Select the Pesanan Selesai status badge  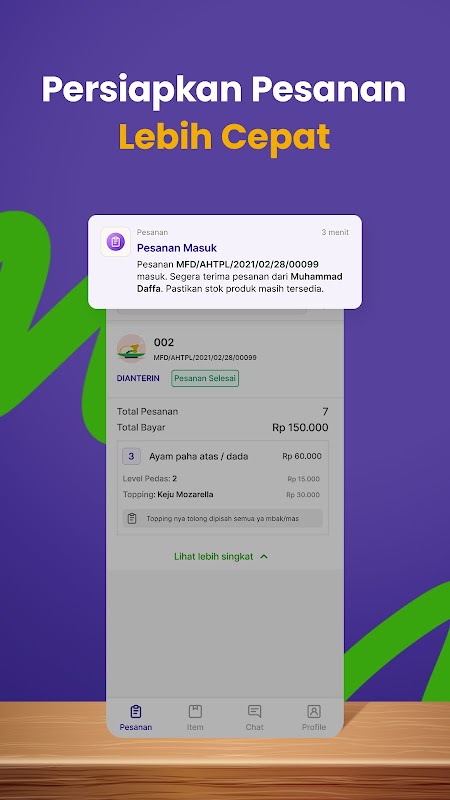[205, 379]
